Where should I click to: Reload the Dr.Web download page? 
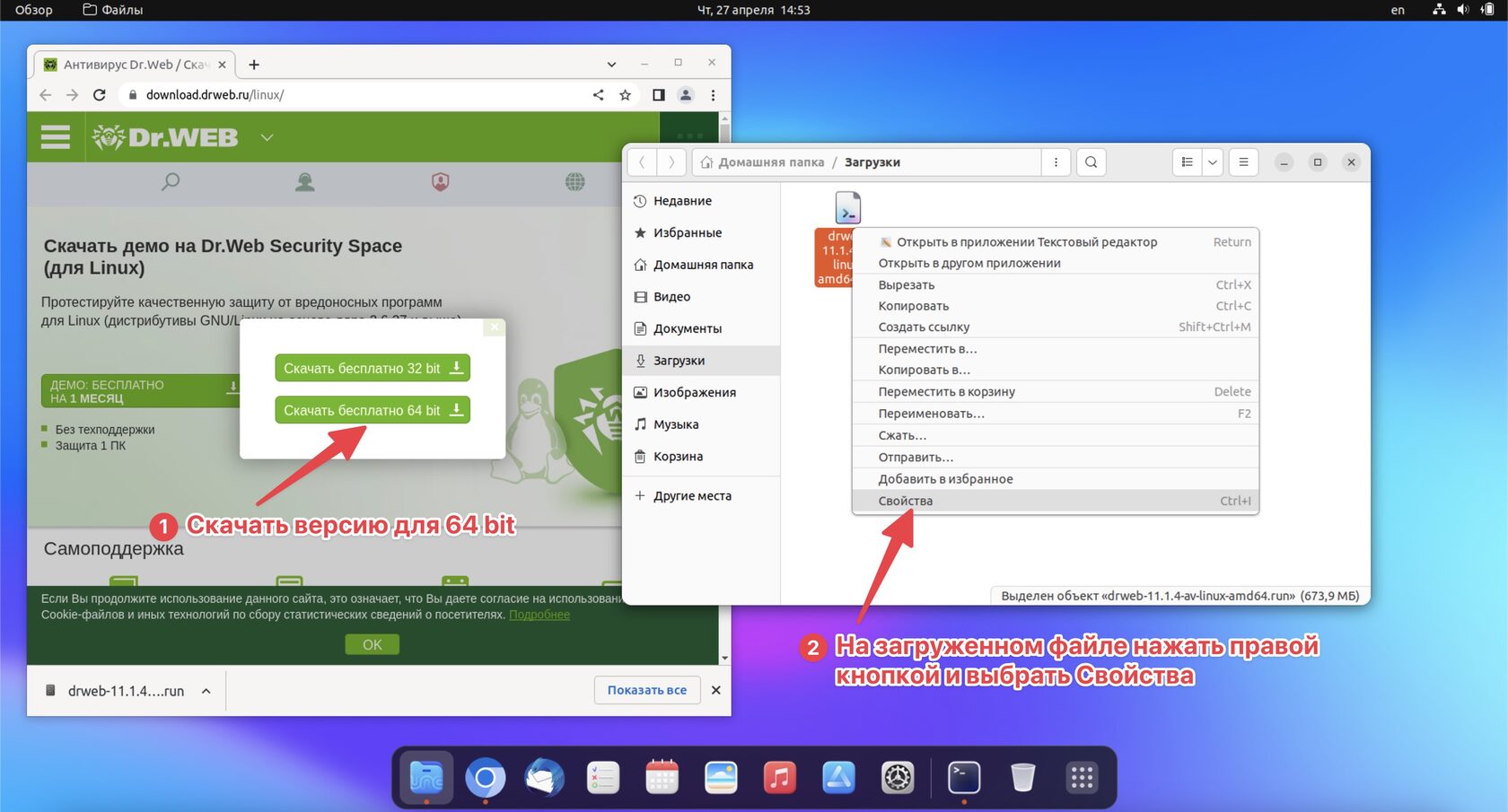coord(100,95)
